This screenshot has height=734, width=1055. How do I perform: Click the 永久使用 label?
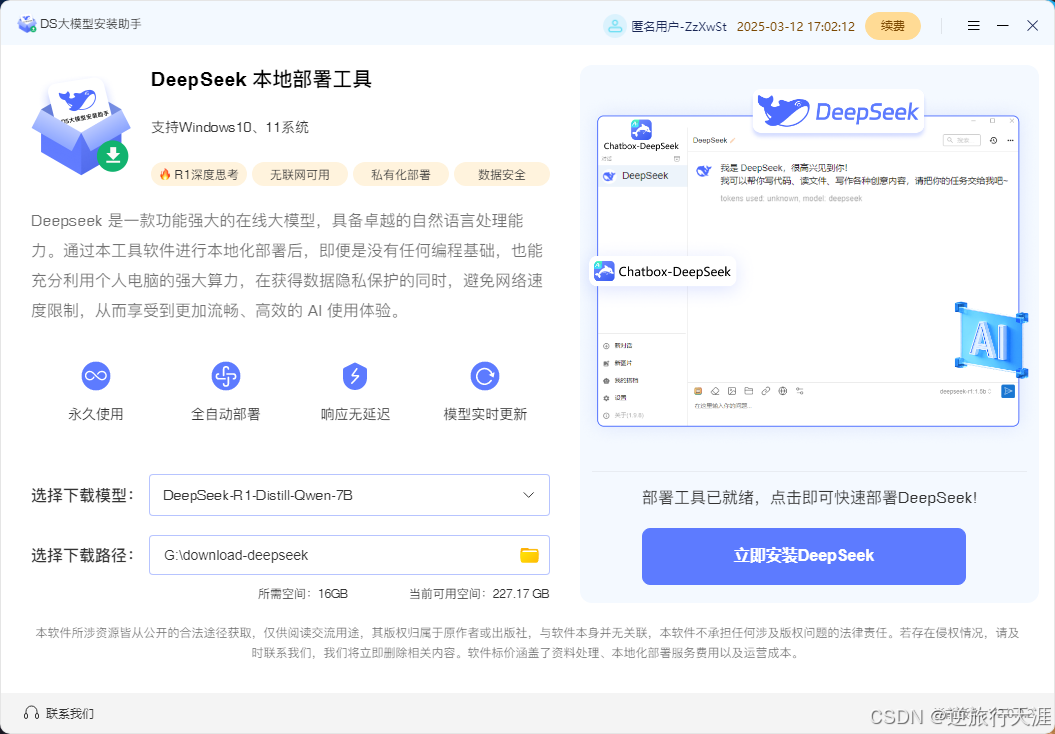point(96,414)
